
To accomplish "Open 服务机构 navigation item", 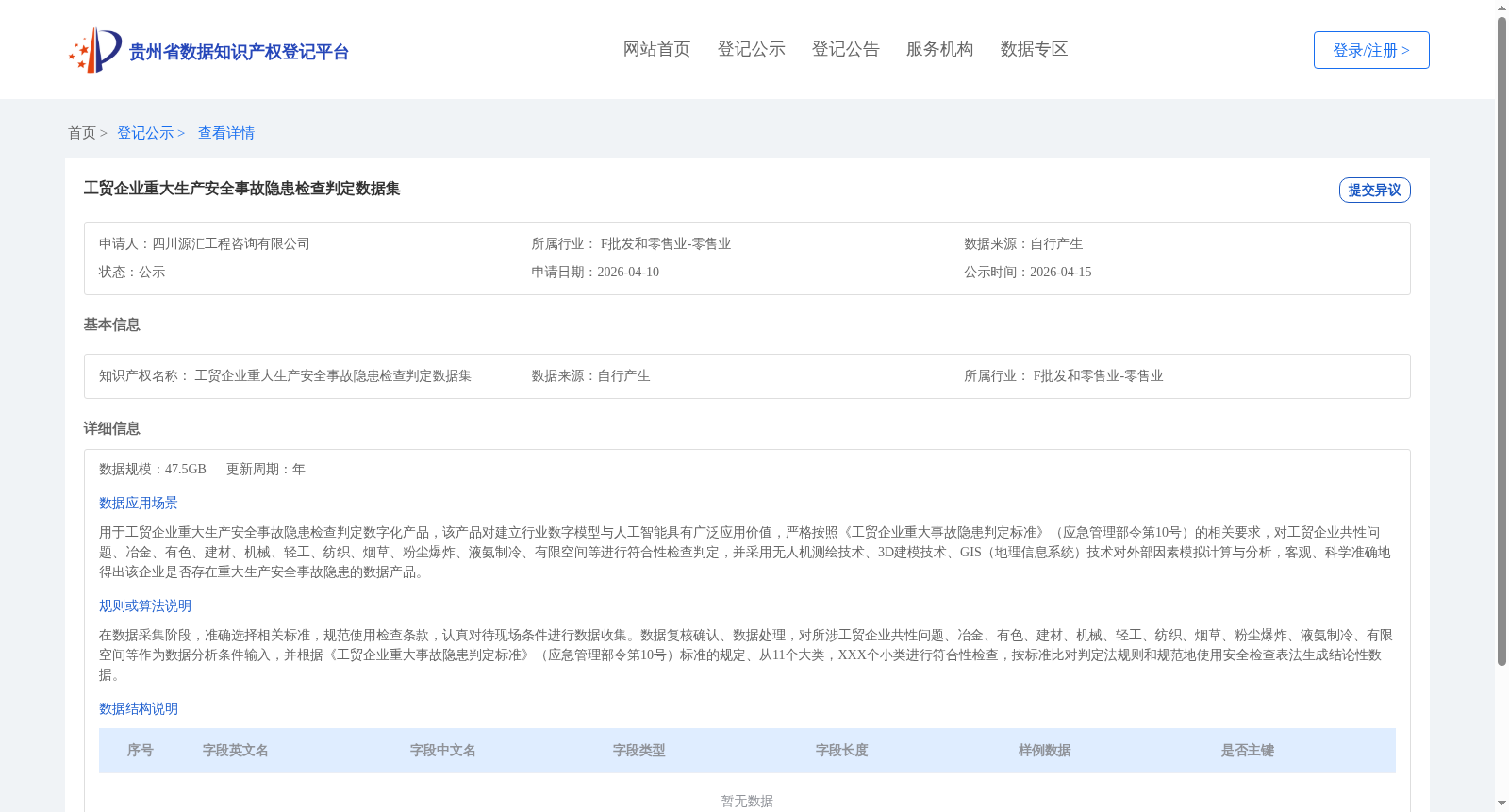I will [939, 49].
